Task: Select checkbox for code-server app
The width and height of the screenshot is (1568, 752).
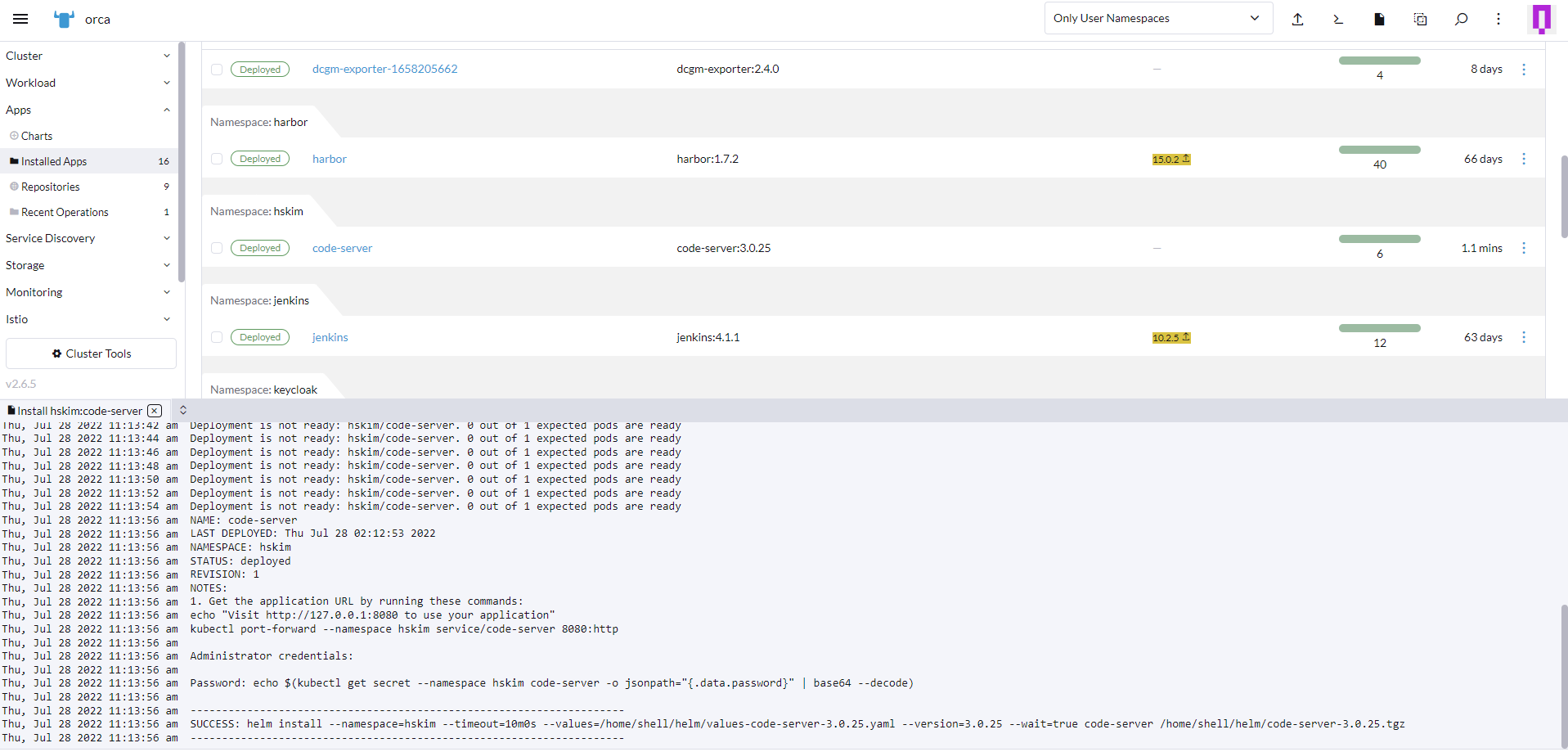Action: [x=217, y=248]
